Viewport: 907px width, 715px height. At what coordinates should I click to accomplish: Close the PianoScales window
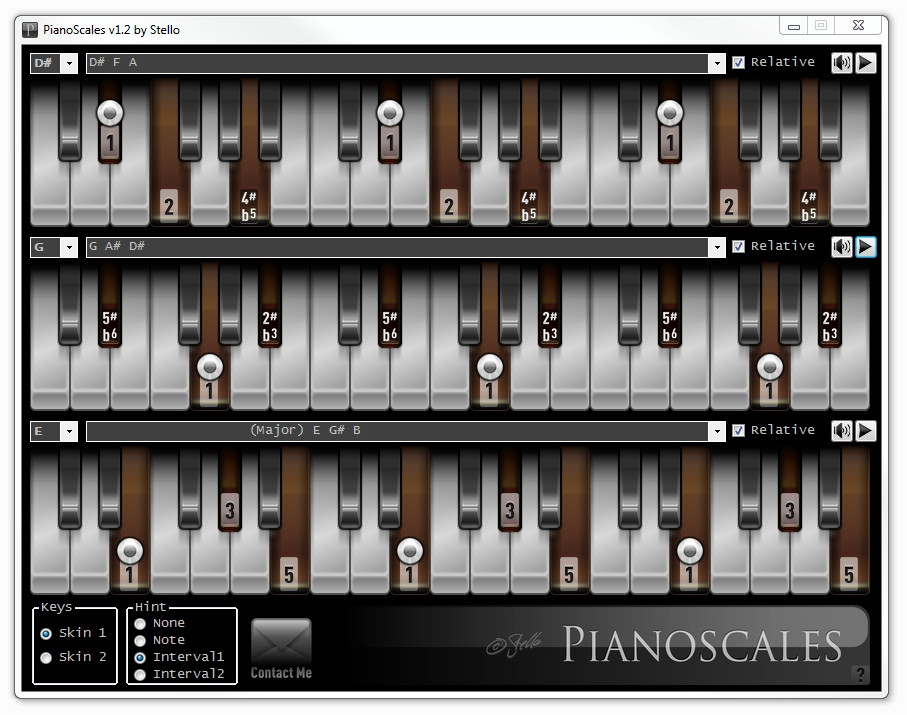click(859, 25)
